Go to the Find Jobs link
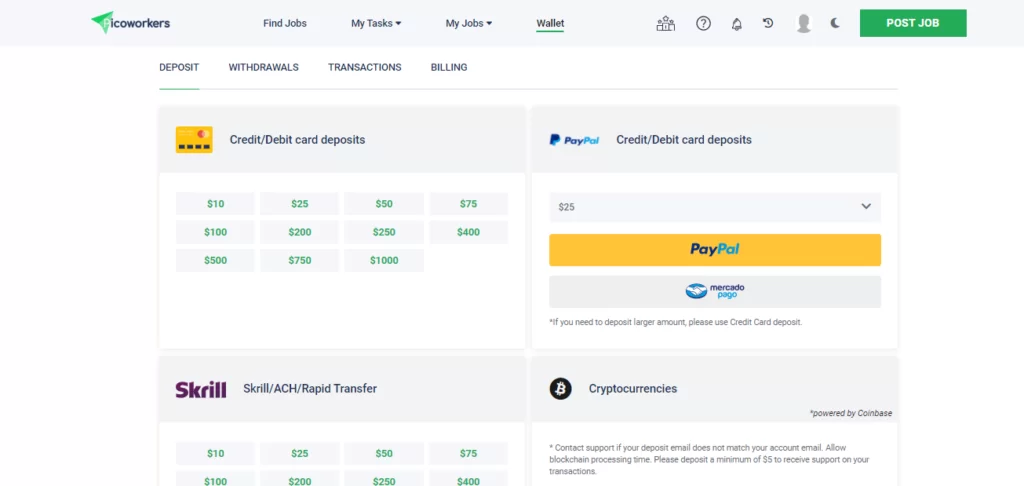 285,24
